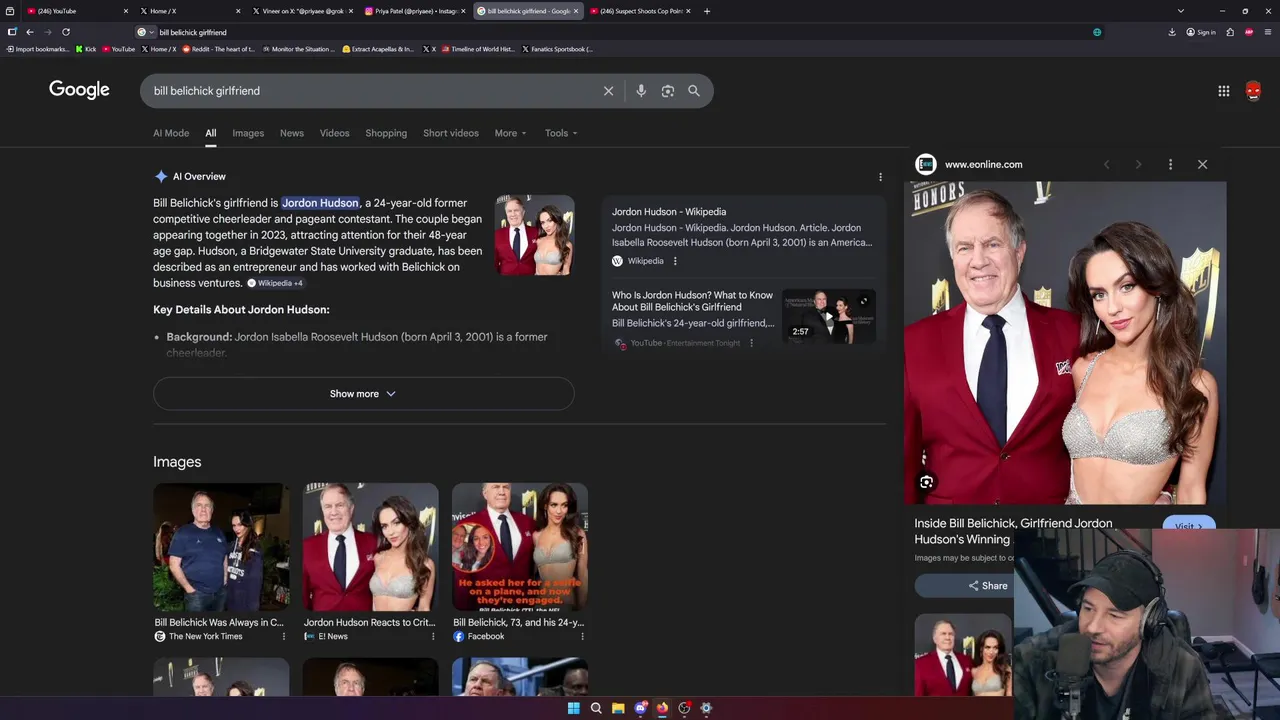The width and height of the screenshot is (1280, 720).
Task: Open options beside Wikipedia source
Action: click(675, 261)
